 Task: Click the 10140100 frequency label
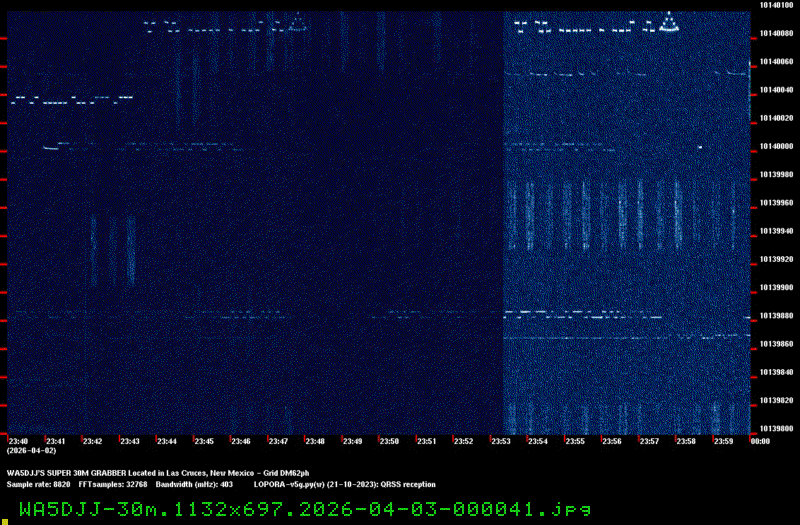[x=776, y=5]
